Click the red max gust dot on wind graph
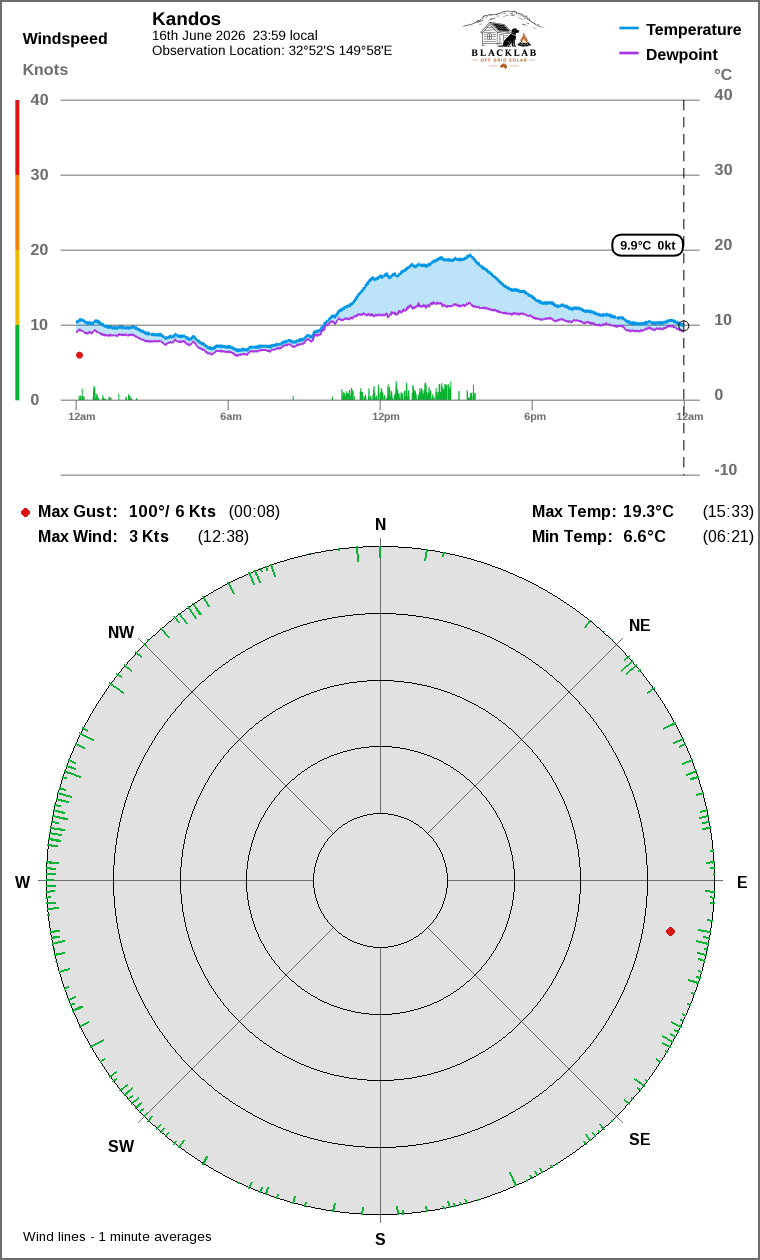 click(80, 355)
